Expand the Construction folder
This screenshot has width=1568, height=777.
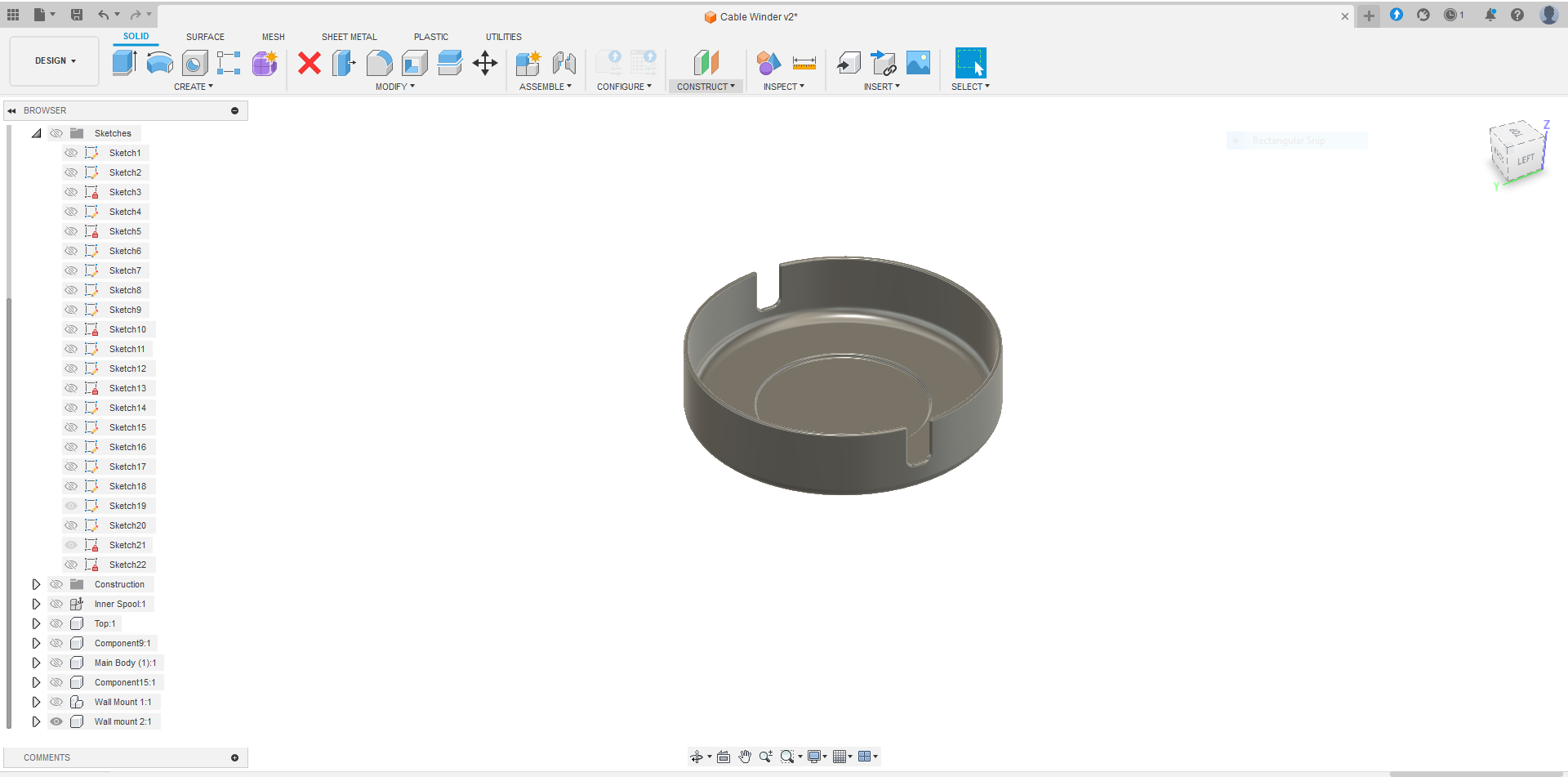click(x=36, y=584)
